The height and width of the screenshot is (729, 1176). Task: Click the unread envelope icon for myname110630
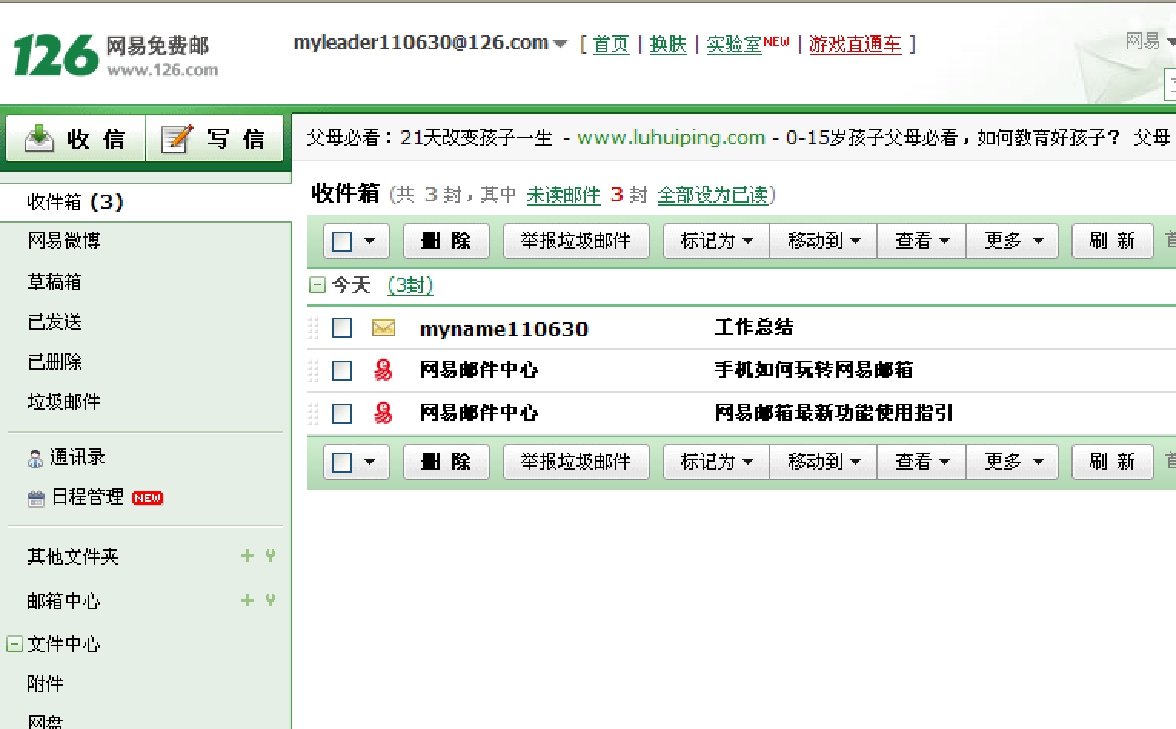point(383,328)
